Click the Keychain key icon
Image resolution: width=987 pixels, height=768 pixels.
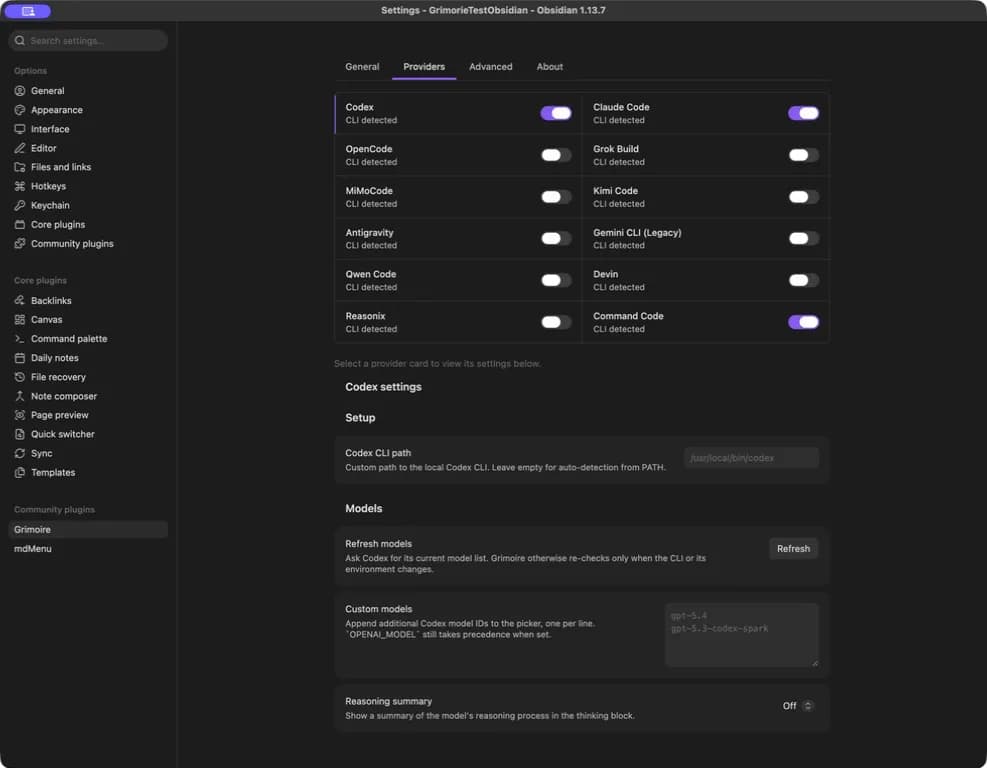(20, 205)
